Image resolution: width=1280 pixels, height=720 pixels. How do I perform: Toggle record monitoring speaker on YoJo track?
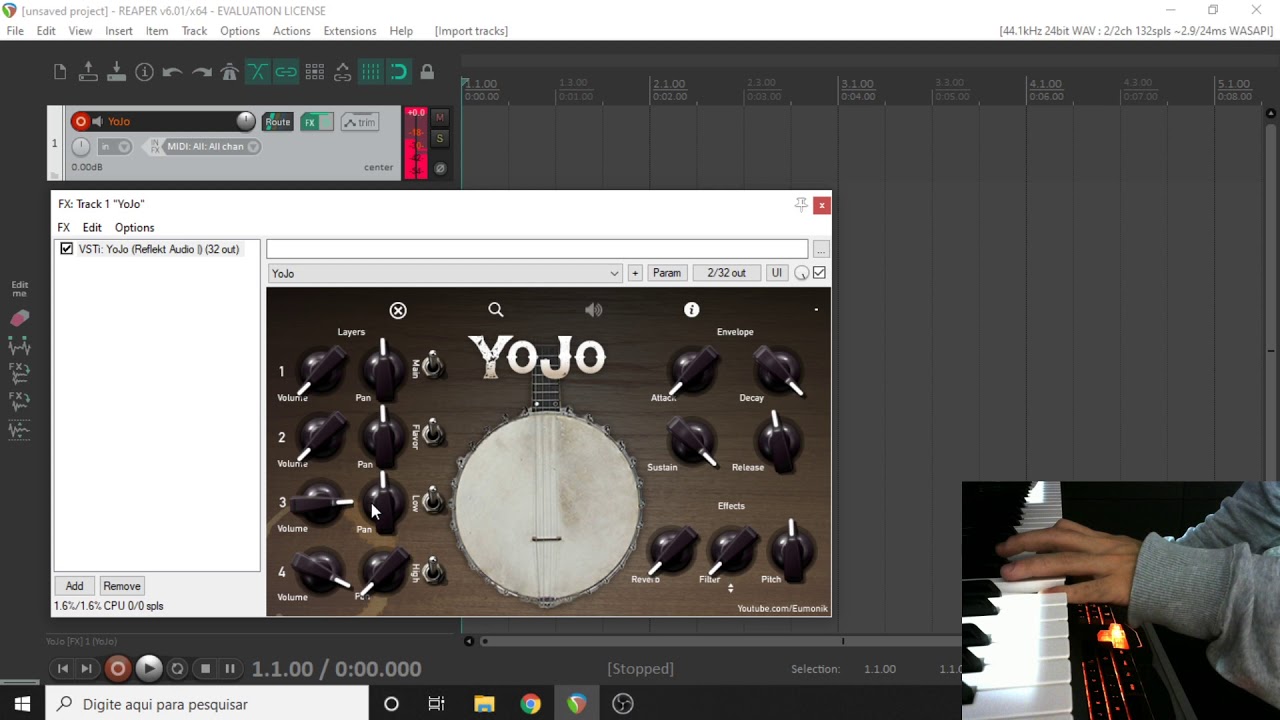pos(98,122)
